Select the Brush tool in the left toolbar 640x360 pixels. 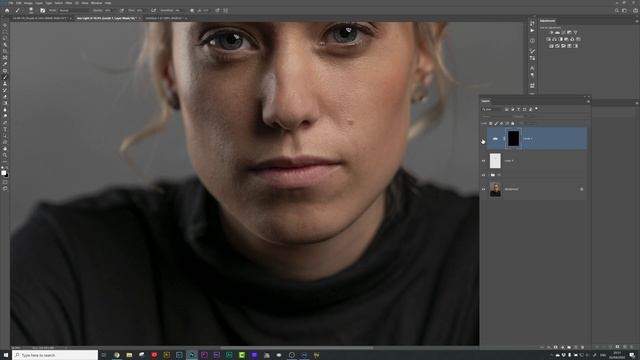click(5, 77)
